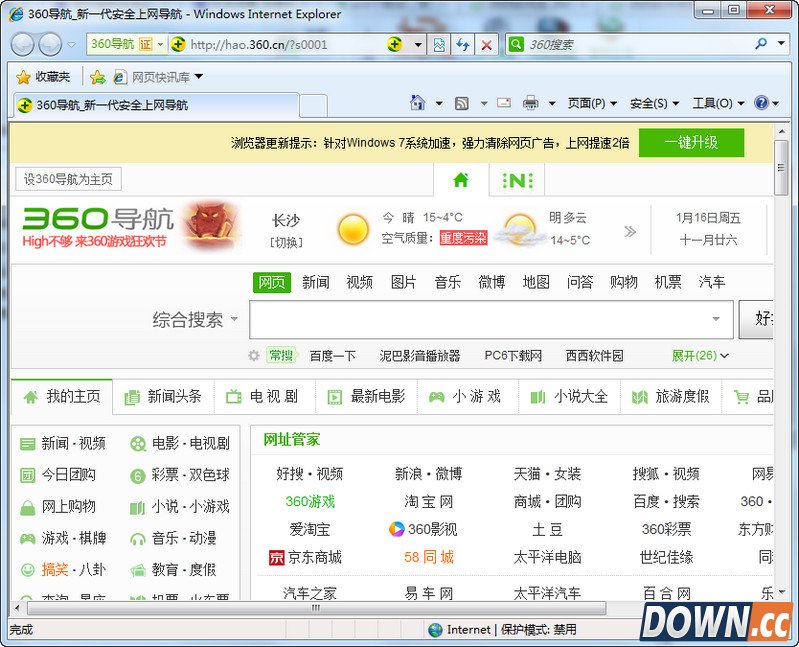This screenshot has width=799, height=647.
Task: Click the vertical scrollbar thumb
Action: pyautogui.click(x=781, y=168)
